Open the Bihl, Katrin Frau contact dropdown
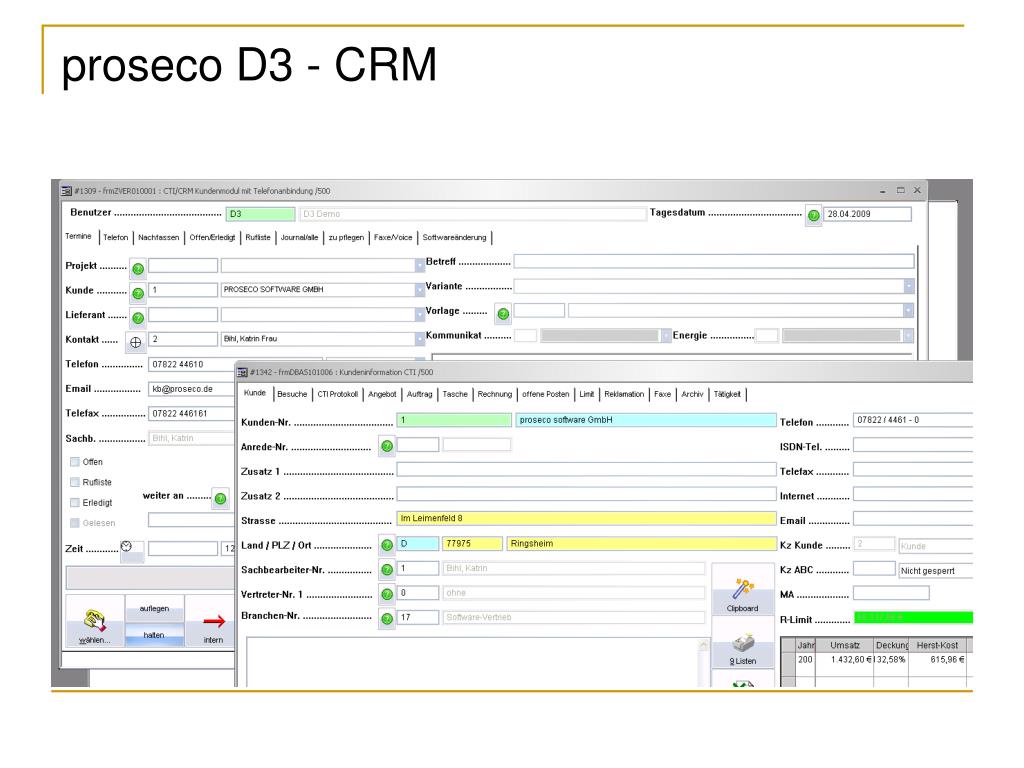The width and height of the screenshot is (1024, 768). click(x=419, y=339)
